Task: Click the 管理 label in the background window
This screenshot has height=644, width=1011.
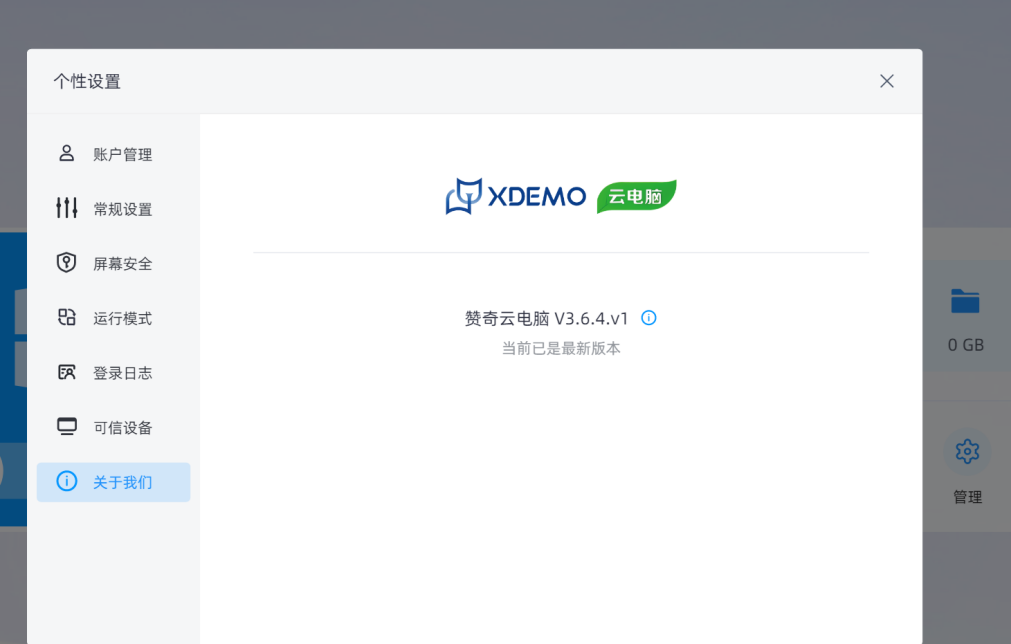Action: 967,496
